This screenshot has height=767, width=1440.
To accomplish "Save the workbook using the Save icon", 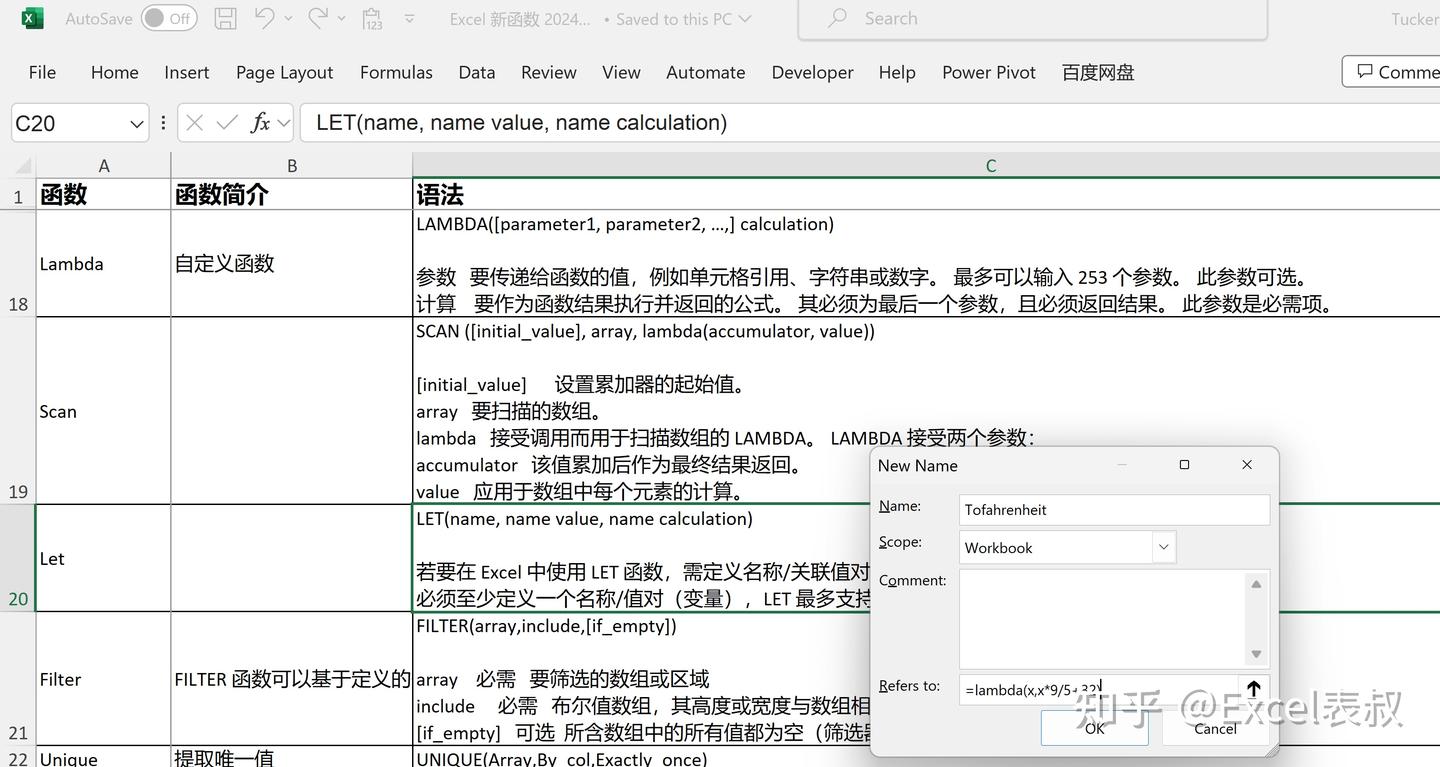I will 224,18.
